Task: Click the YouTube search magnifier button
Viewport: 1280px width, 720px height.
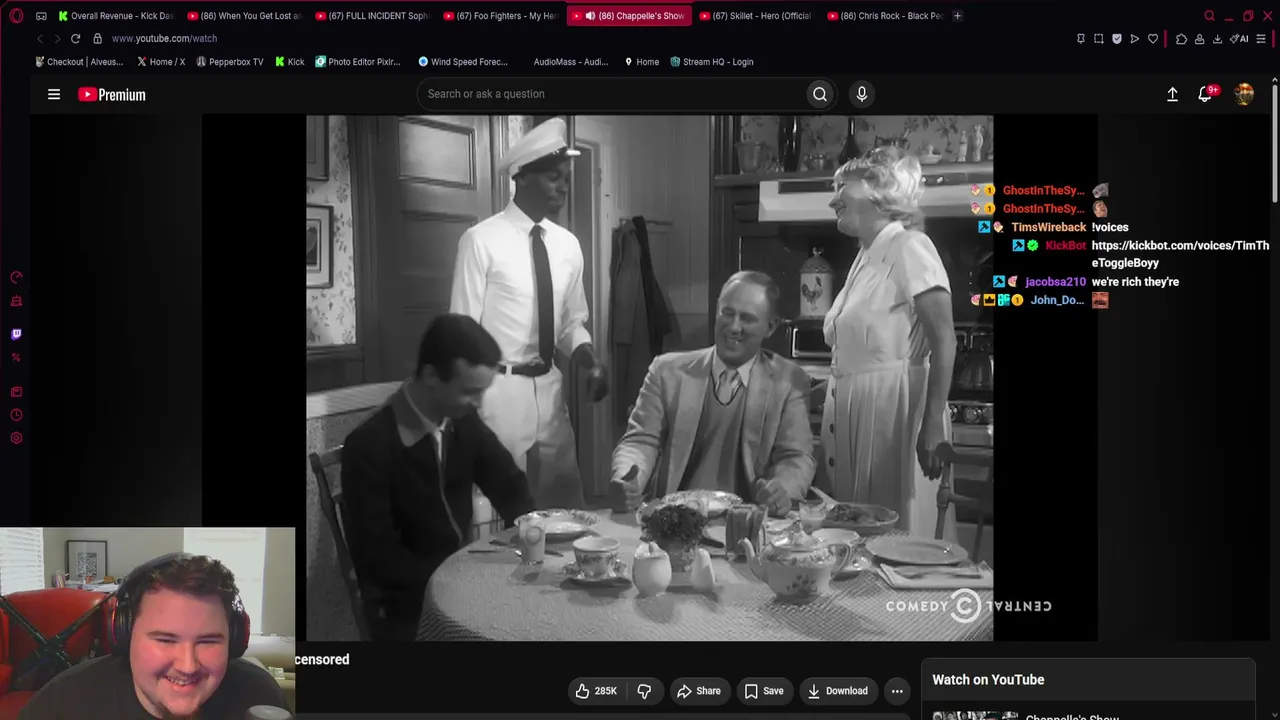Action: coord(820,94)
